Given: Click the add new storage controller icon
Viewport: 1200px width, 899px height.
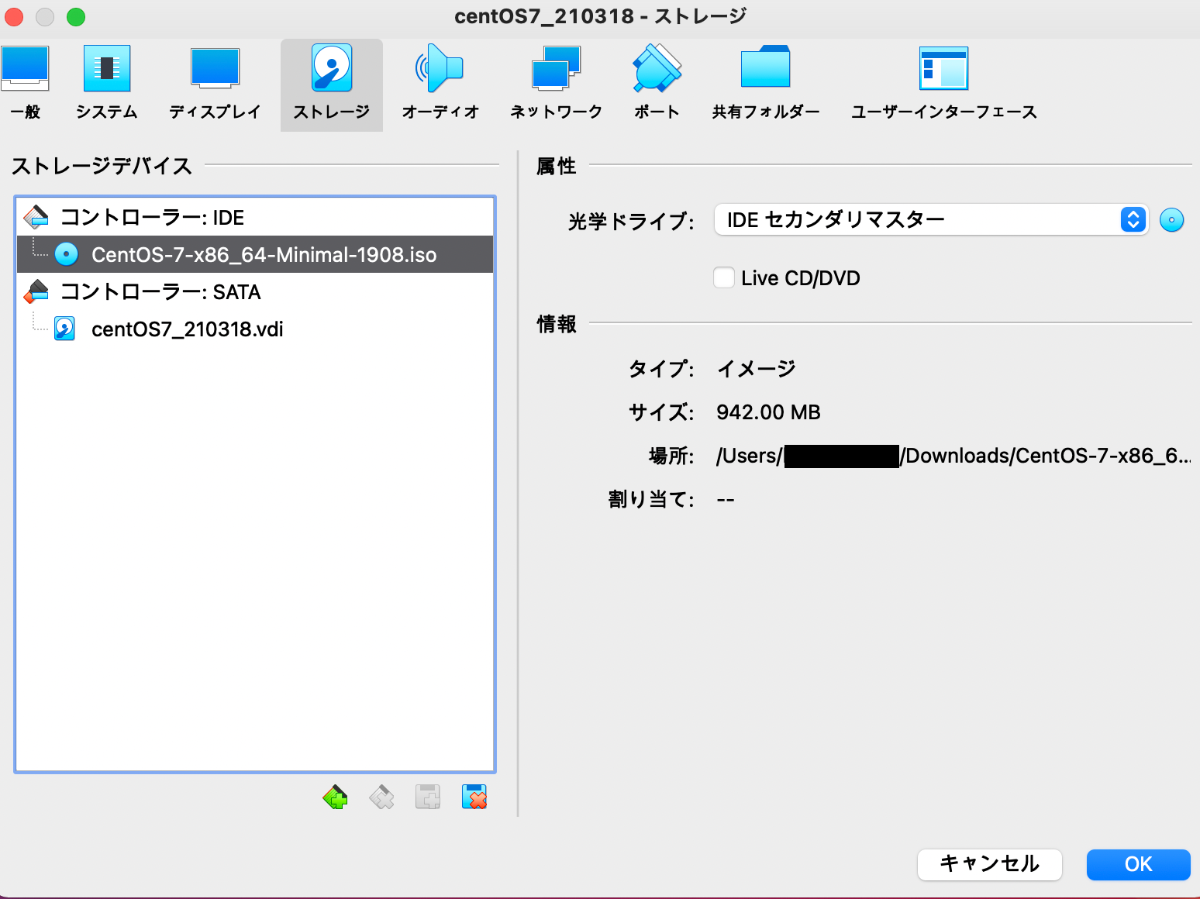Looking at the screenshot, I should tap(336, 797).
